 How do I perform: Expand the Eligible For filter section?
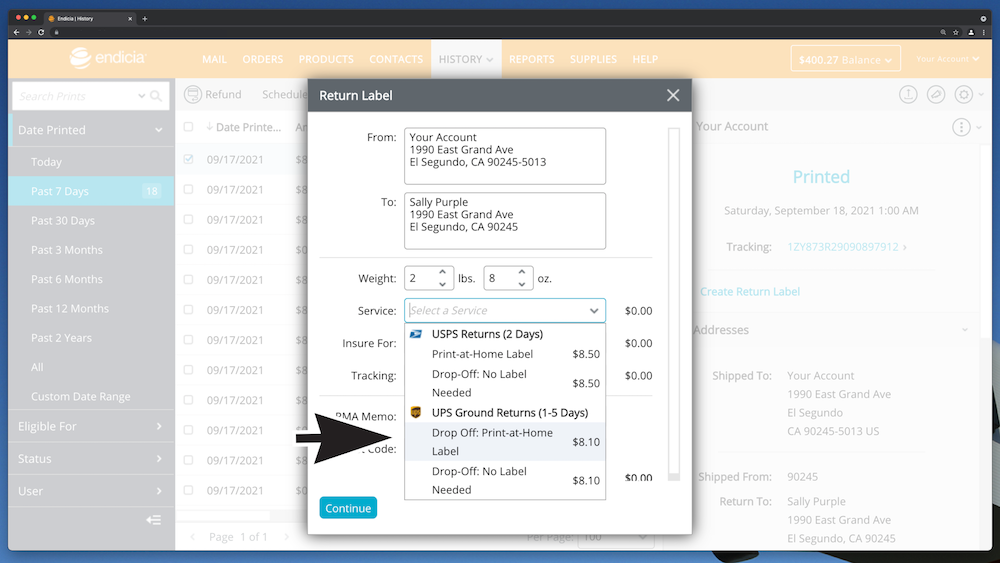click(x=90, y=426)
